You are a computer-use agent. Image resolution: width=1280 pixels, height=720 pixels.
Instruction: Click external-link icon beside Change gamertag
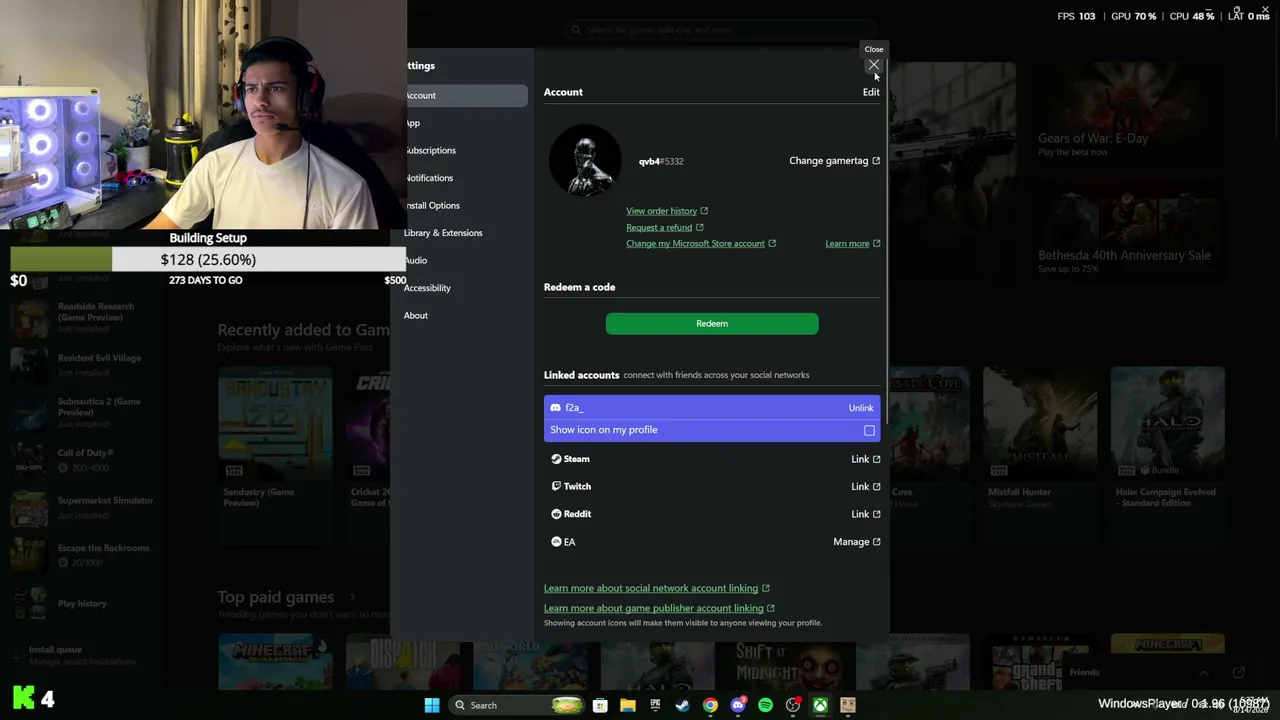876,161
